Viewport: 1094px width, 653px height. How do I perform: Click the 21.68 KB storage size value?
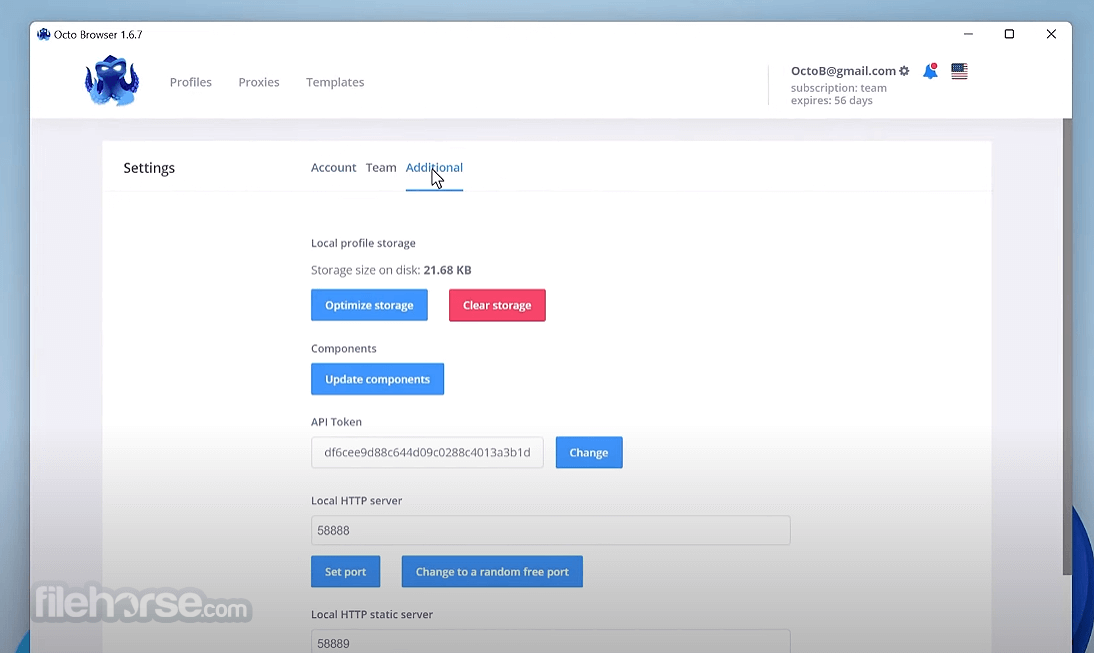click(447, 270)
